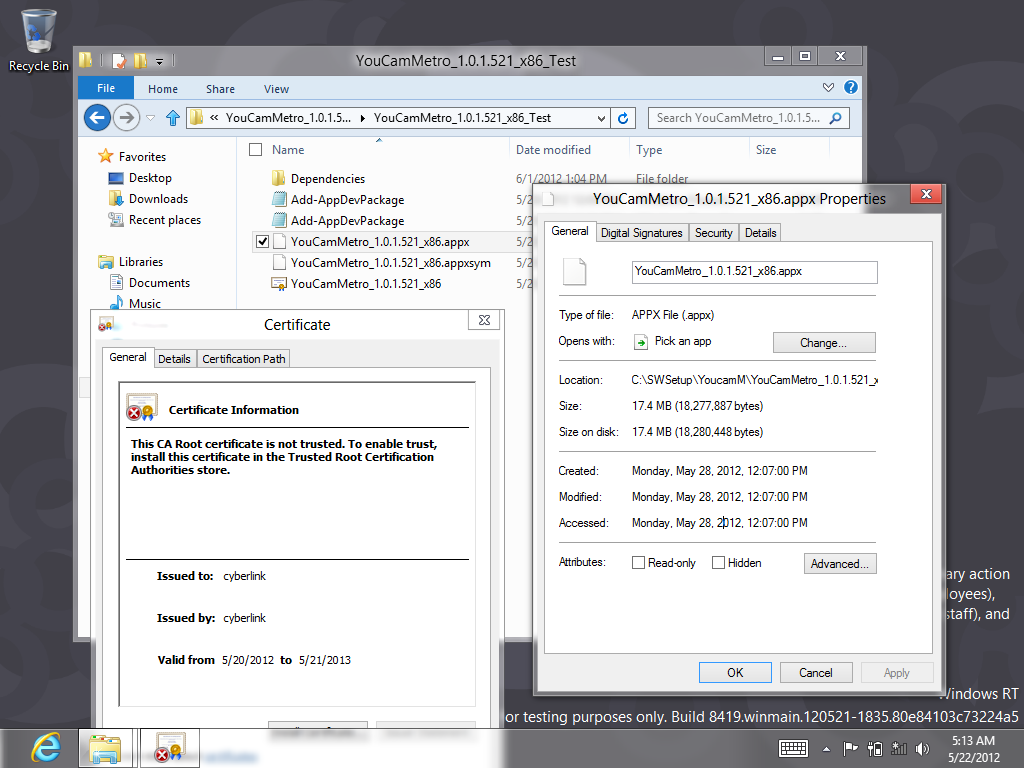1024x768 pixels.
Task: Click the Up one level arrow
Action: tap(172, 118)
